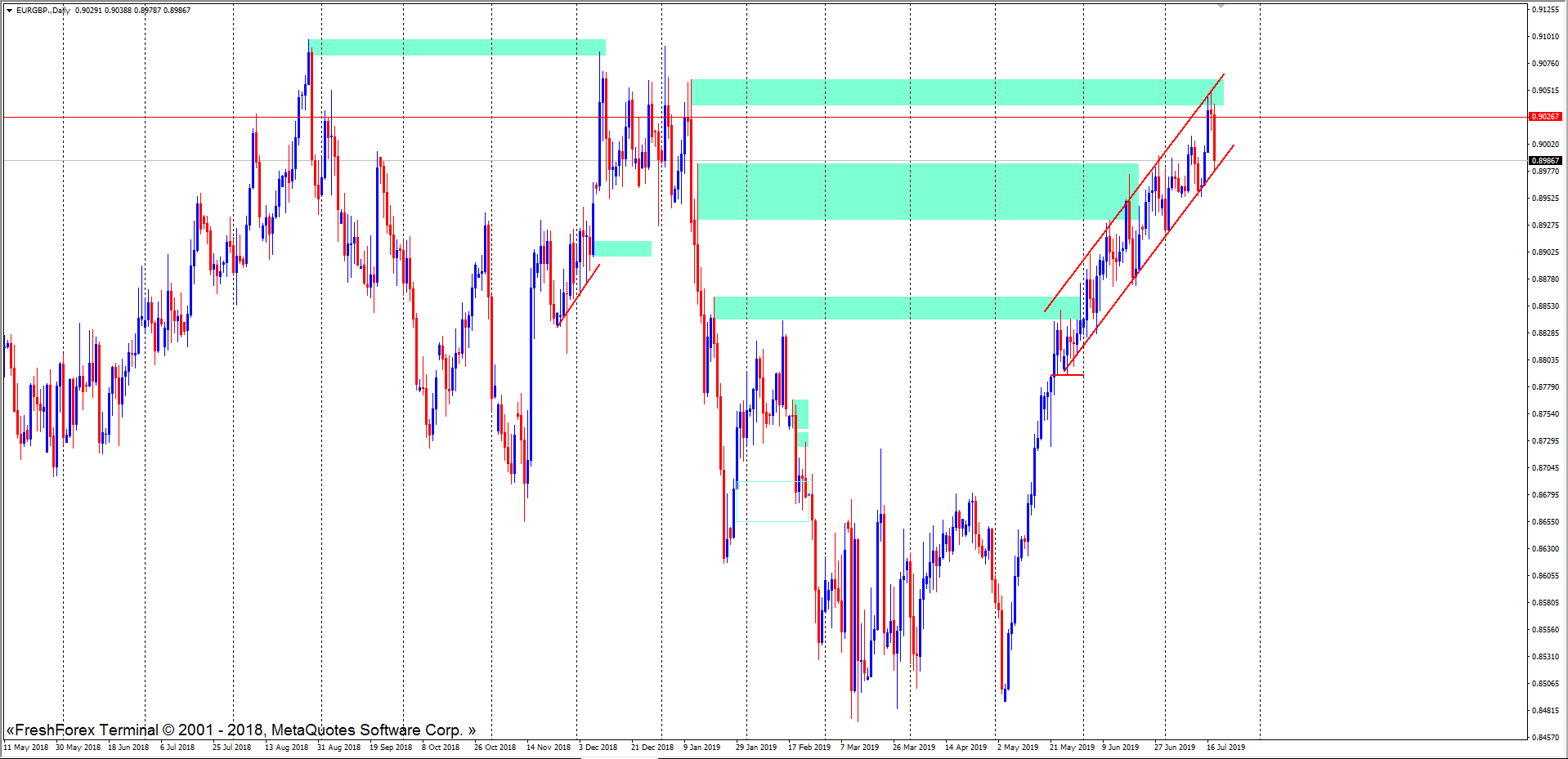Select the largest green rectangle zone

[x=916, y=192]
